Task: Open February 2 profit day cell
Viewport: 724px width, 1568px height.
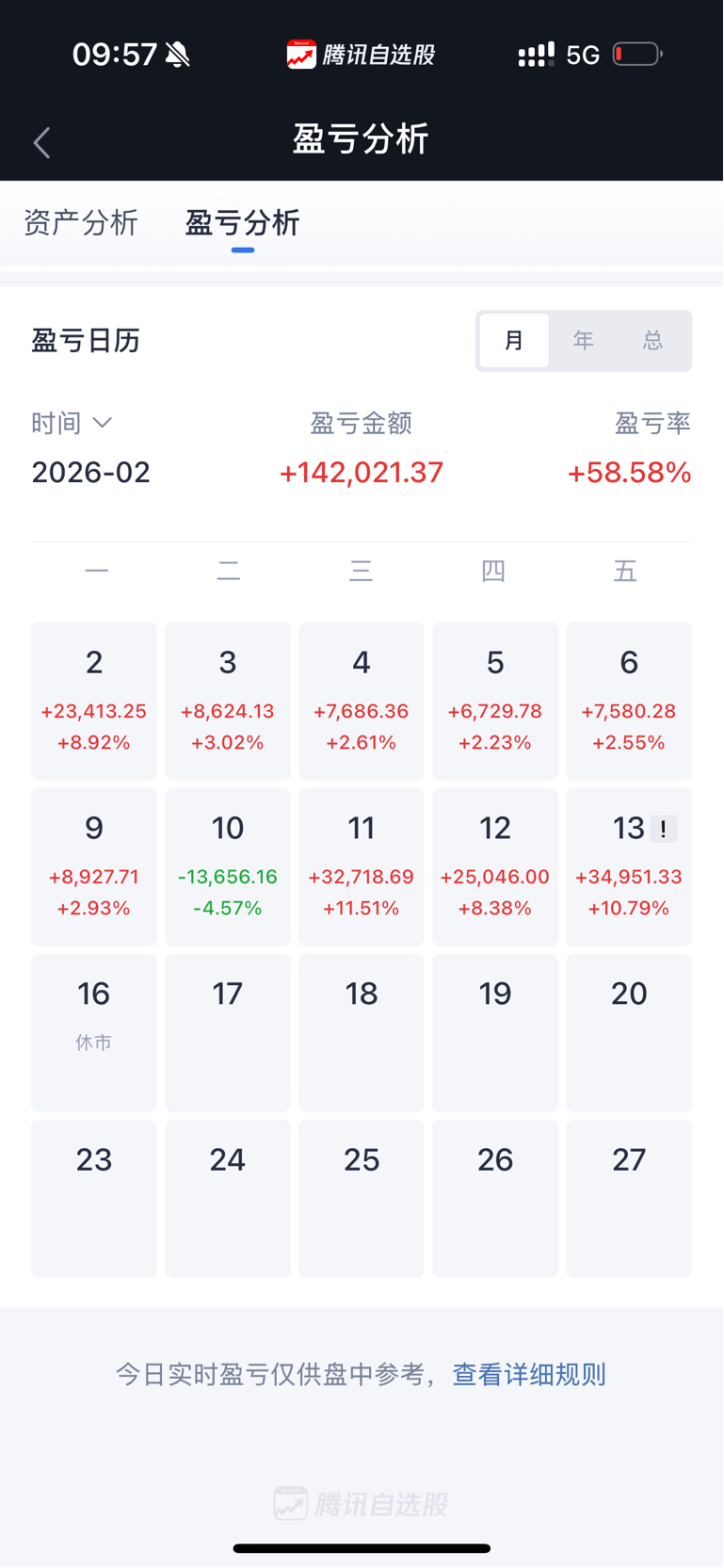Action: [x=94, y=701]
